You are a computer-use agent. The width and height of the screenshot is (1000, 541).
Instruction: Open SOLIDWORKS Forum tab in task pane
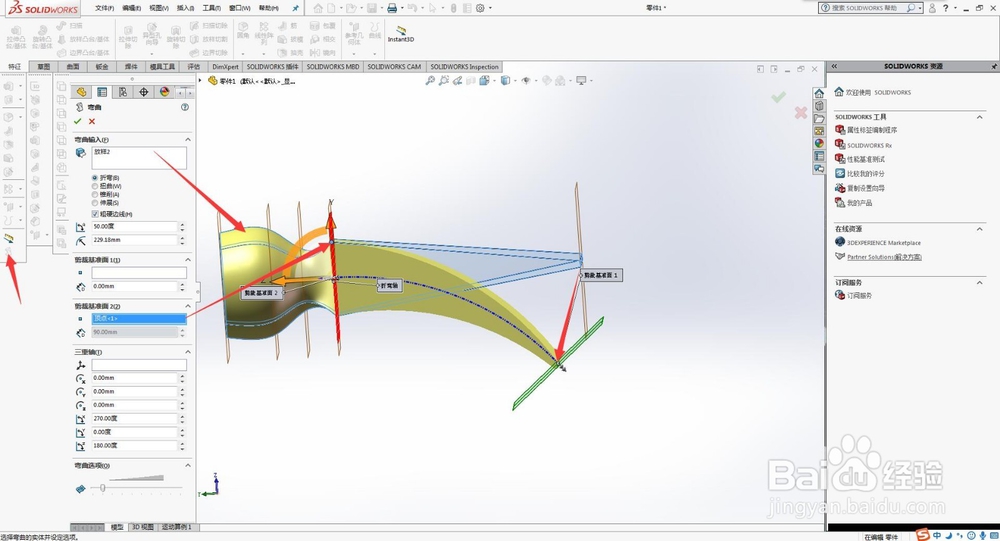(x=819, y=169)
